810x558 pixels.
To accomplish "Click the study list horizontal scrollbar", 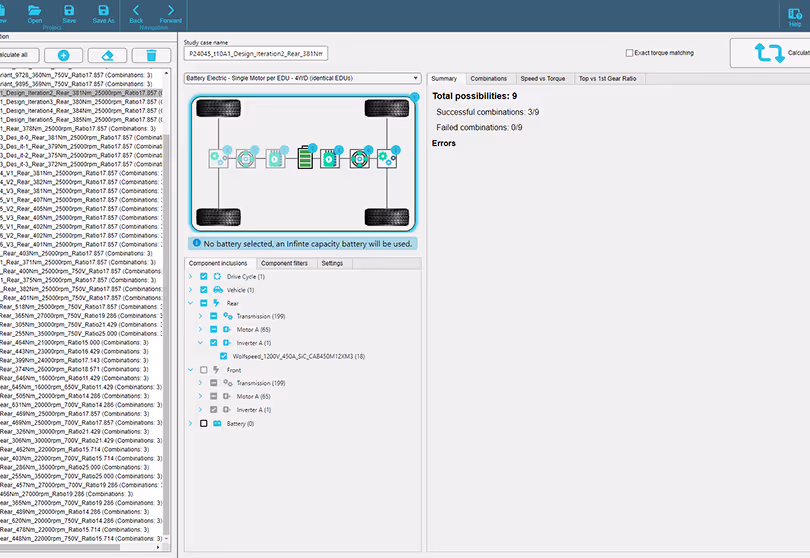I will [60, 547].
